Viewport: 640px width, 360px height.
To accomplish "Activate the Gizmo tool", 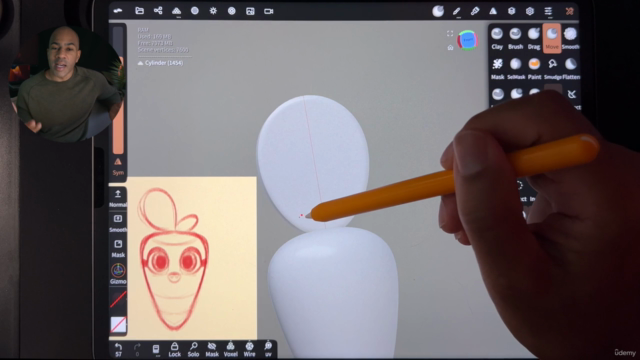I will pos(118,274).
